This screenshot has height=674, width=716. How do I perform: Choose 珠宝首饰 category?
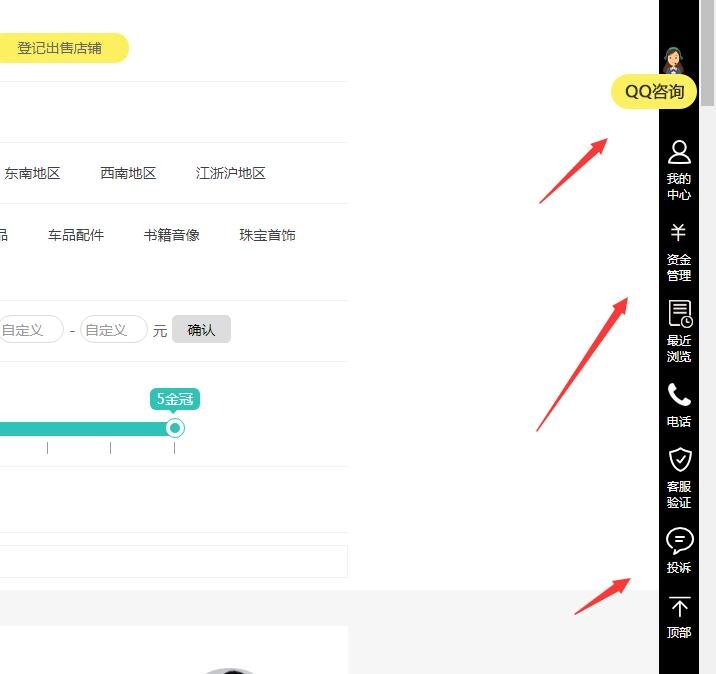[267, 235]
